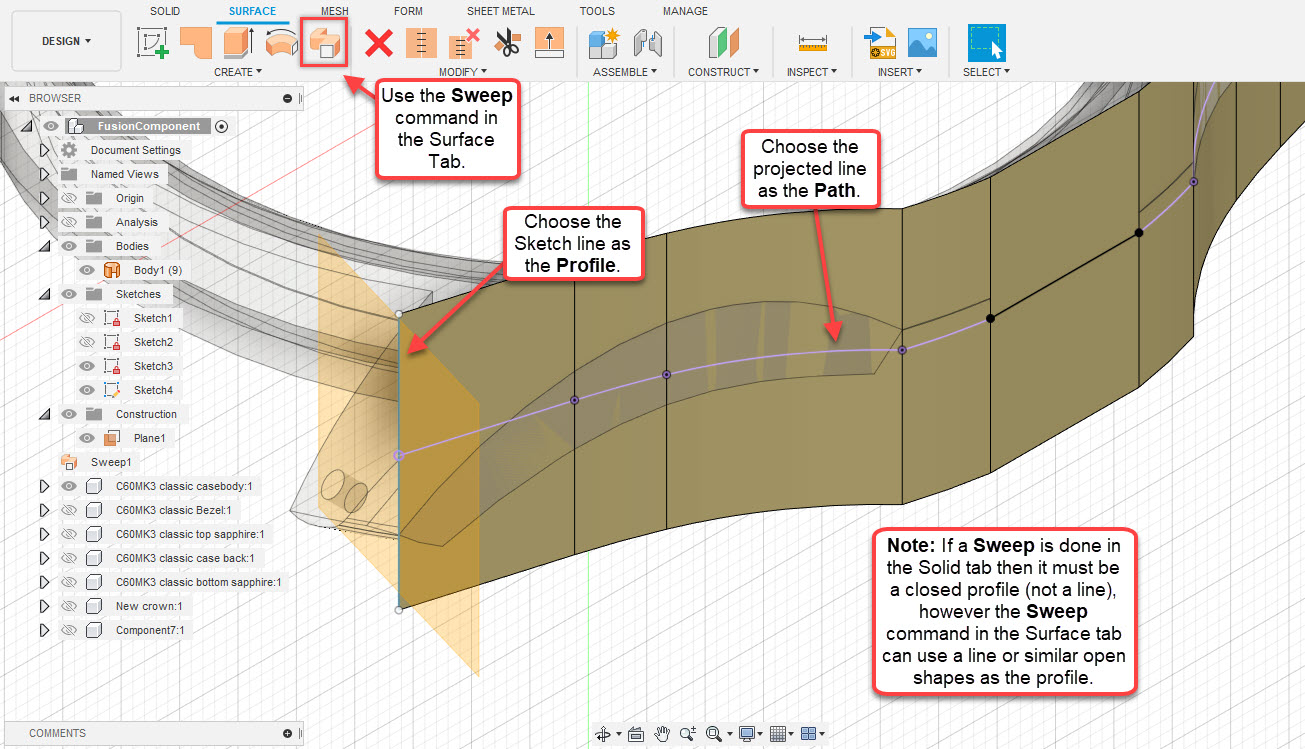This screenshot has height=749, width=1305.
Task: Select the Sweep command in Surface tab
Action: [x=324, y=44]
